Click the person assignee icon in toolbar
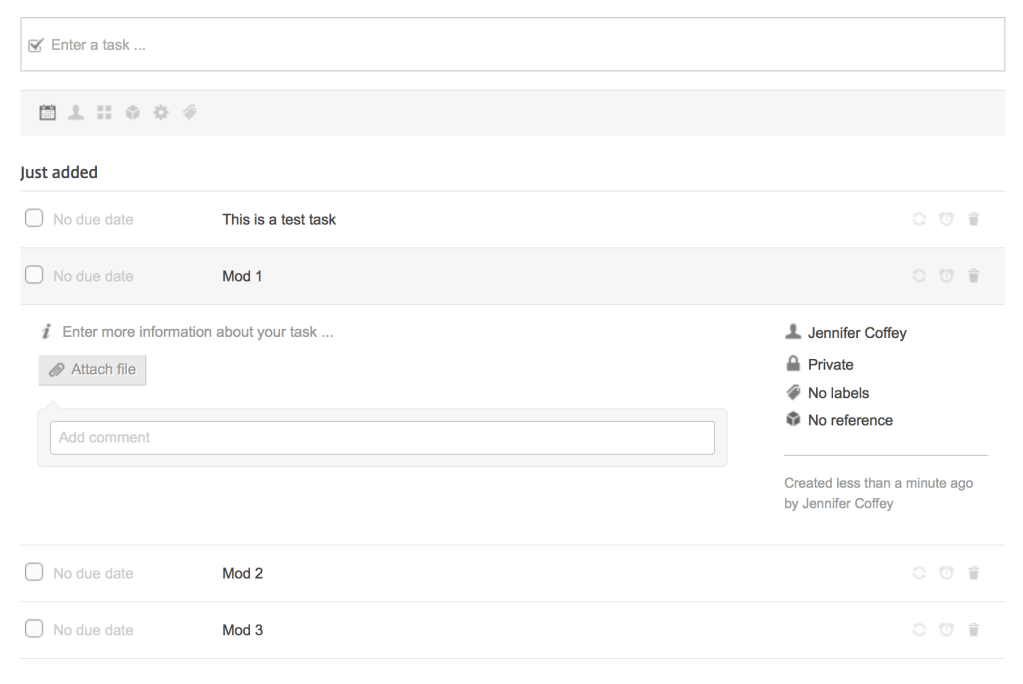The height and width of the screenshot is (684, 1023). click(74, 114)
